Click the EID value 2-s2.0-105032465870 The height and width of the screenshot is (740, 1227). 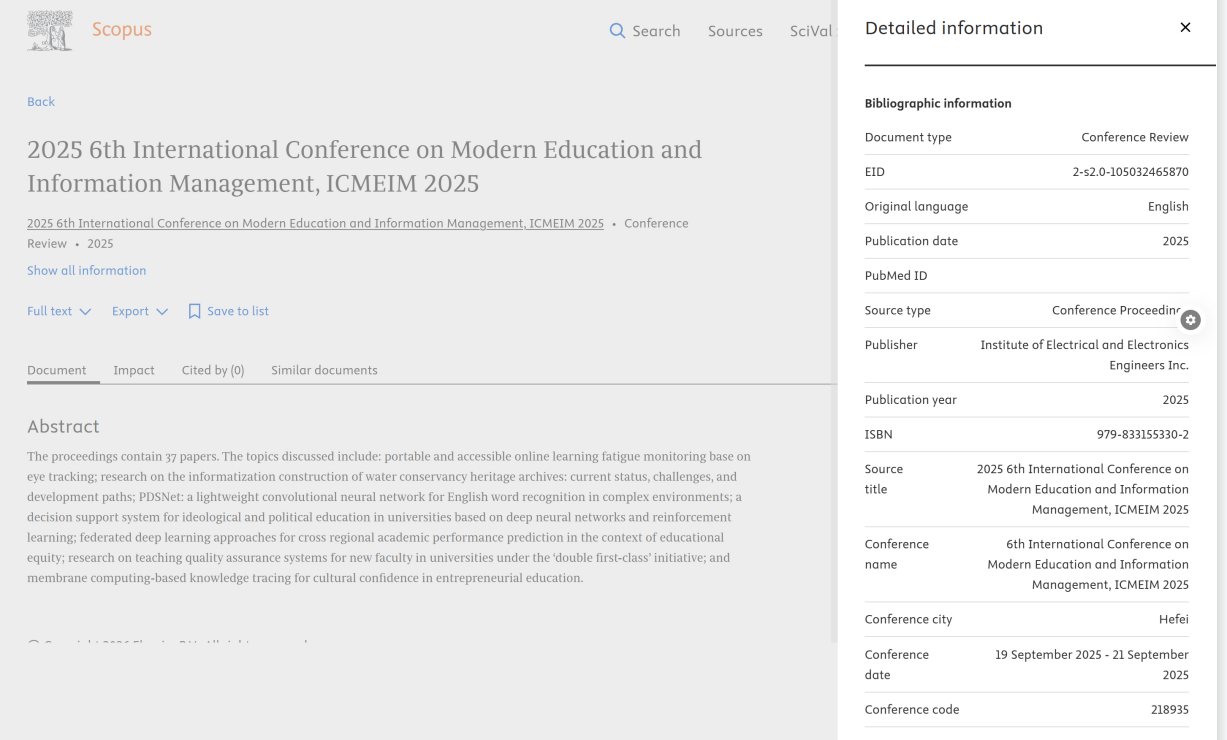click(1130, 172)
